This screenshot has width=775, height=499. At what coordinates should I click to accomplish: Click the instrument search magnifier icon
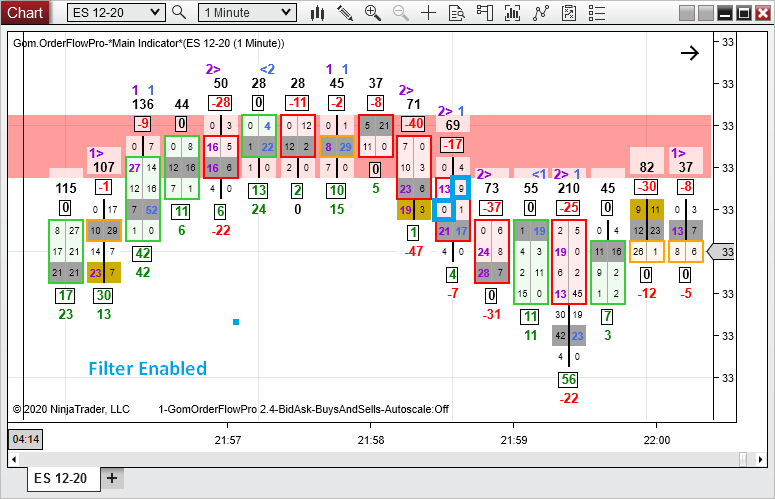pyautogui.click(x=179, y=13)
